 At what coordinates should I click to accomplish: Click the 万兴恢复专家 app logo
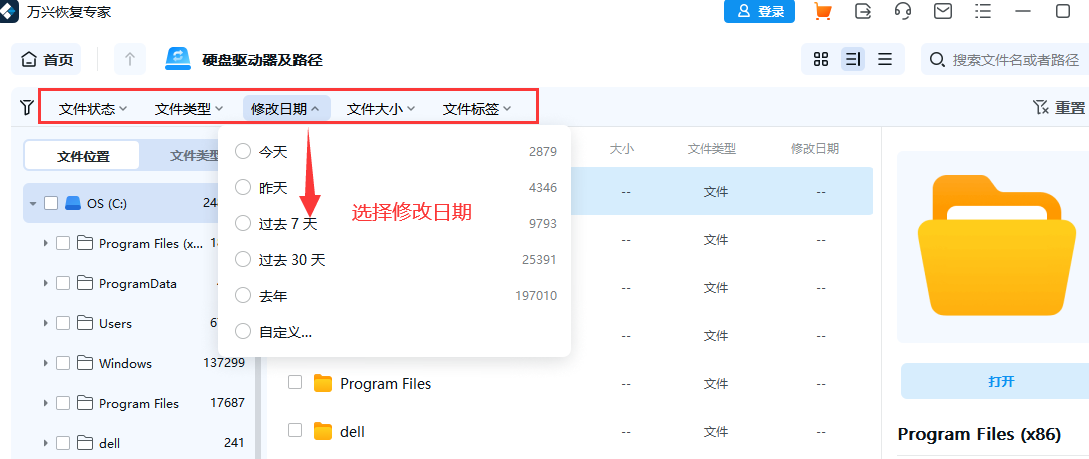[x=8, y=12]
